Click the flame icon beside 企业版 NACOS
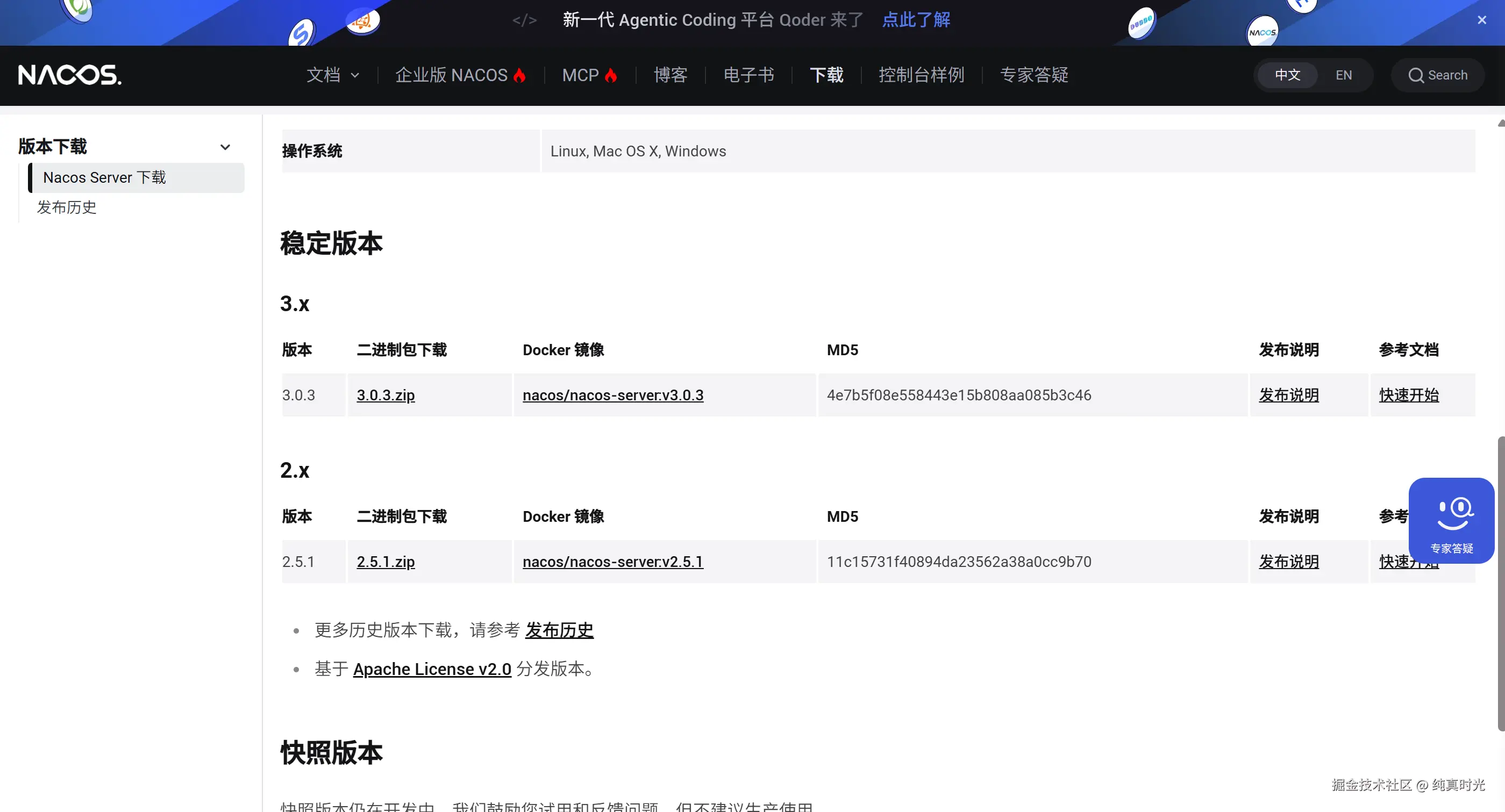Viewport: 1505px width, 812px height. pyautogui.click(x=519, y=75)
